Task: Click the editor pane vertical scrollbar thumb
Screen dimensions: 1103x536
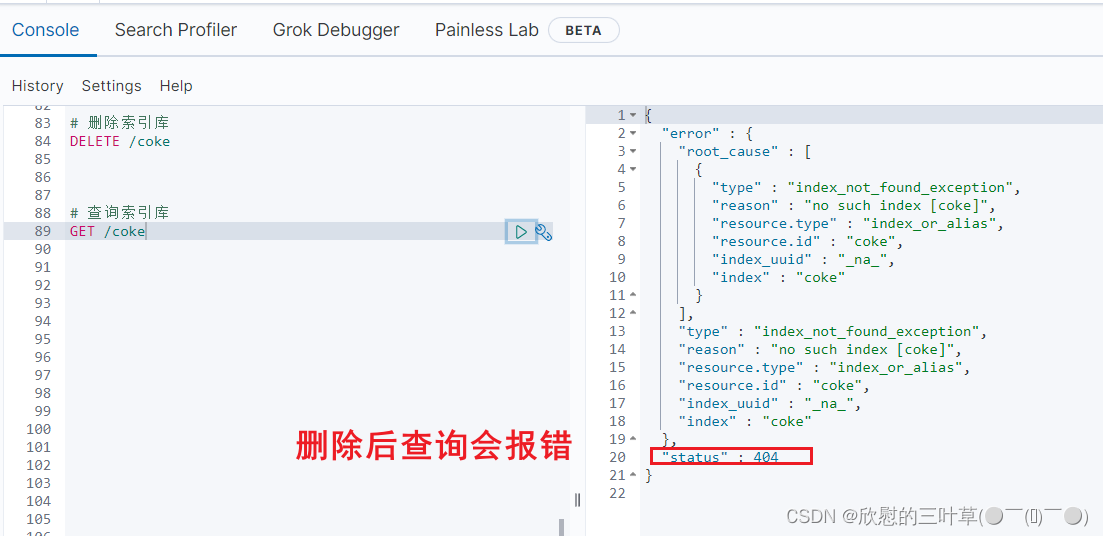Action: [x=561, y=527]
